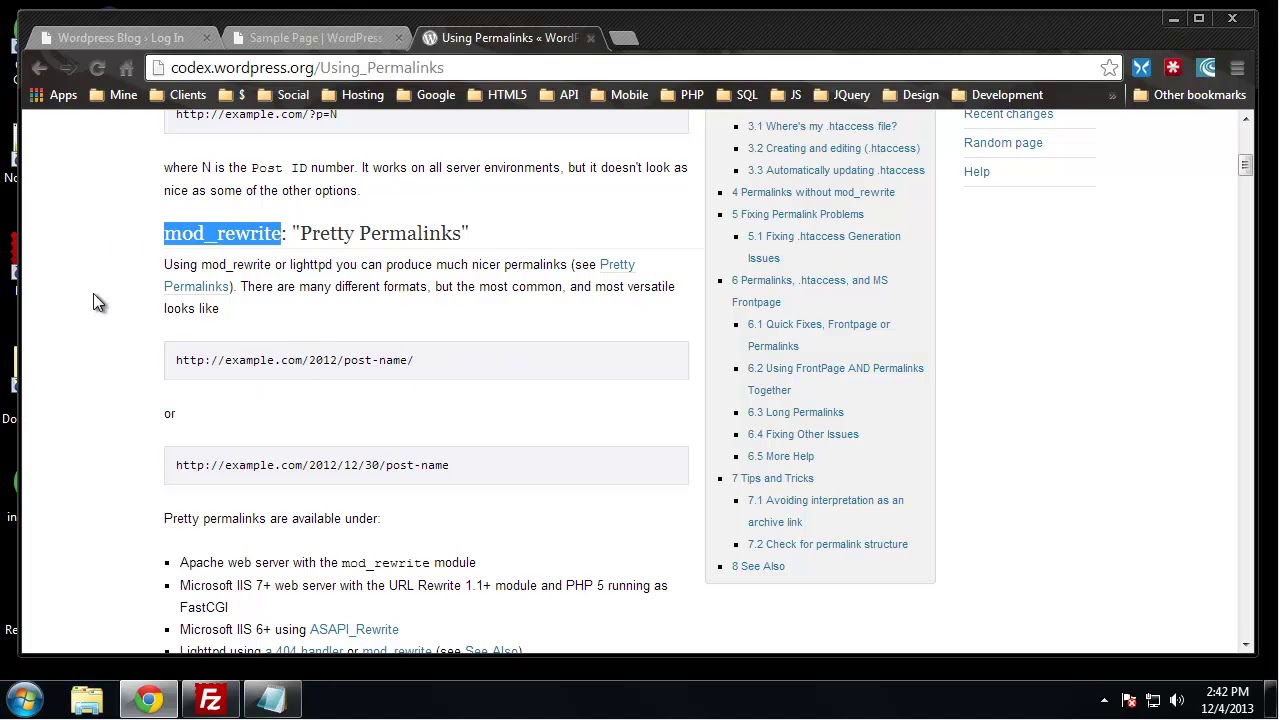Open File Explorer from the taskbar

tap(87, 699)
